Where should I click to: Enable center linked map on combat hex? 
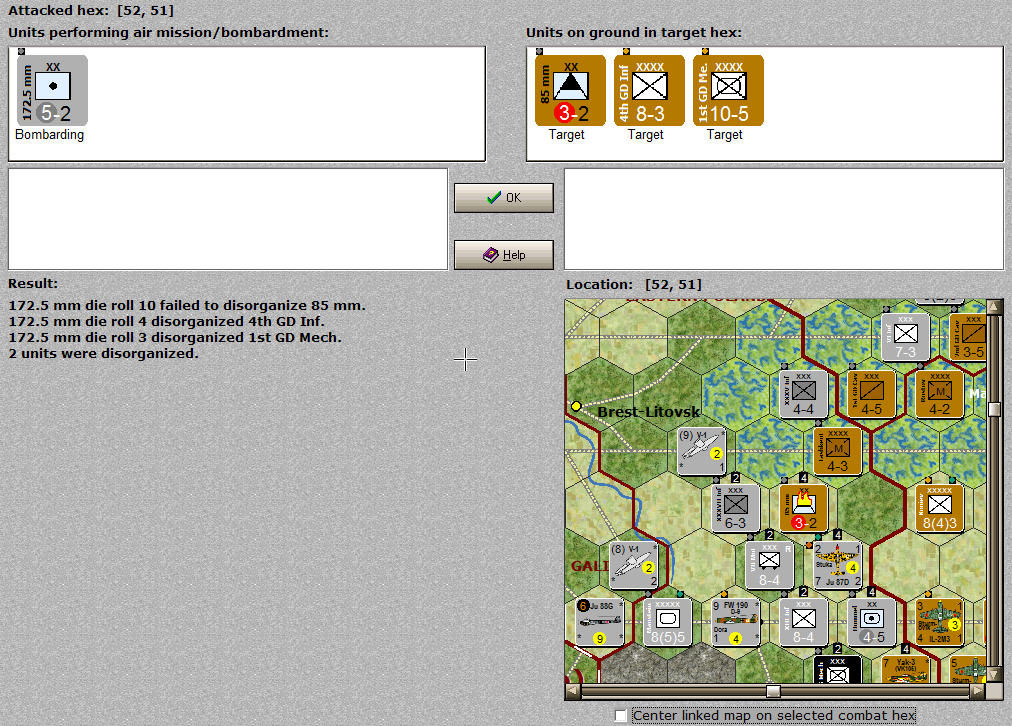[x=621, y=716]
